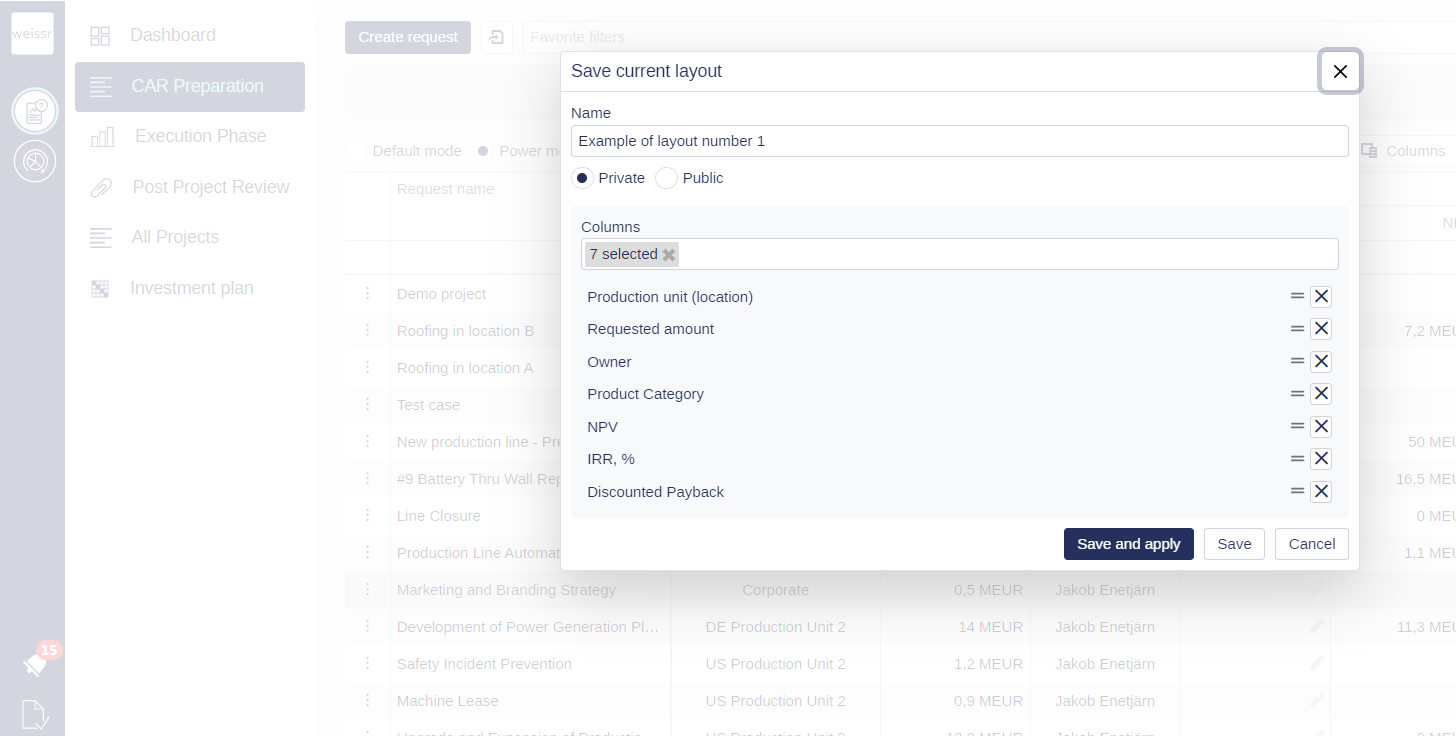Select the Private radio option
Viewport: 1456px width, 736px height.
click(582, 178)
